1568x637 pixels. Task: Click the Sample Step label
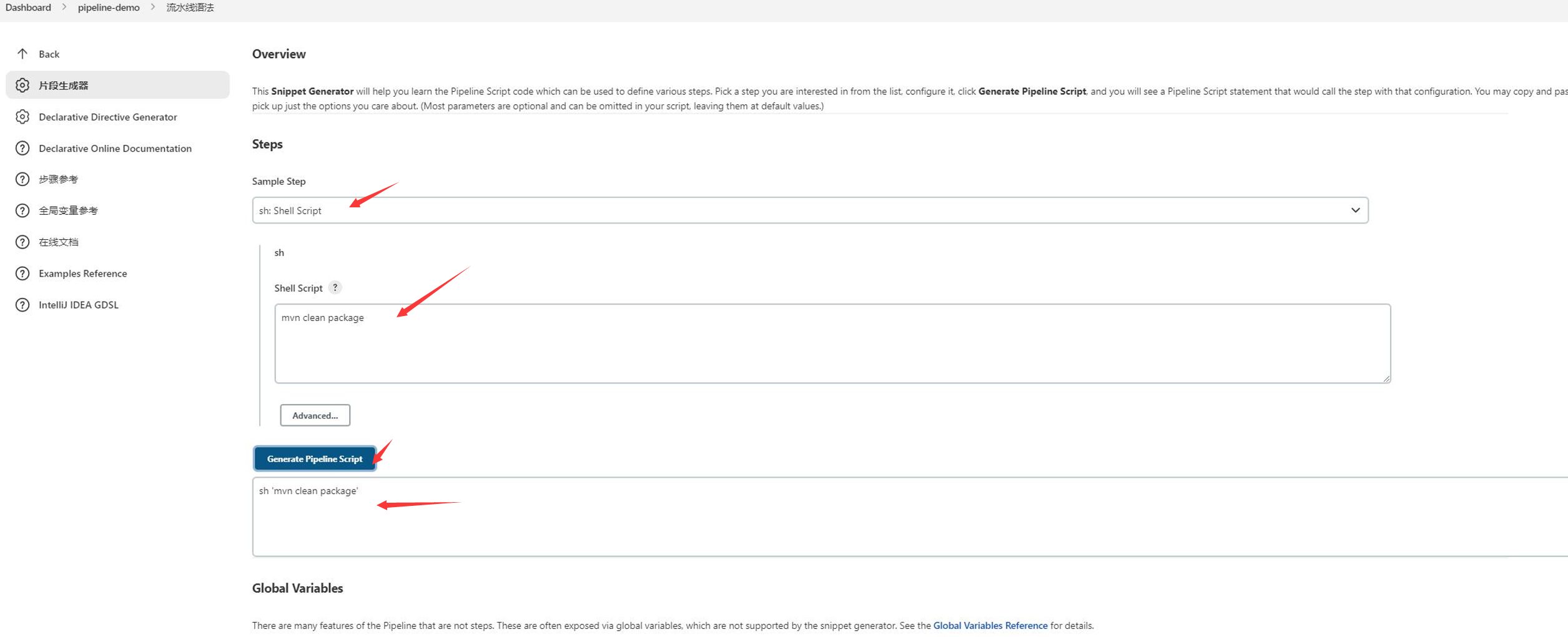click(x=279, y=181)
